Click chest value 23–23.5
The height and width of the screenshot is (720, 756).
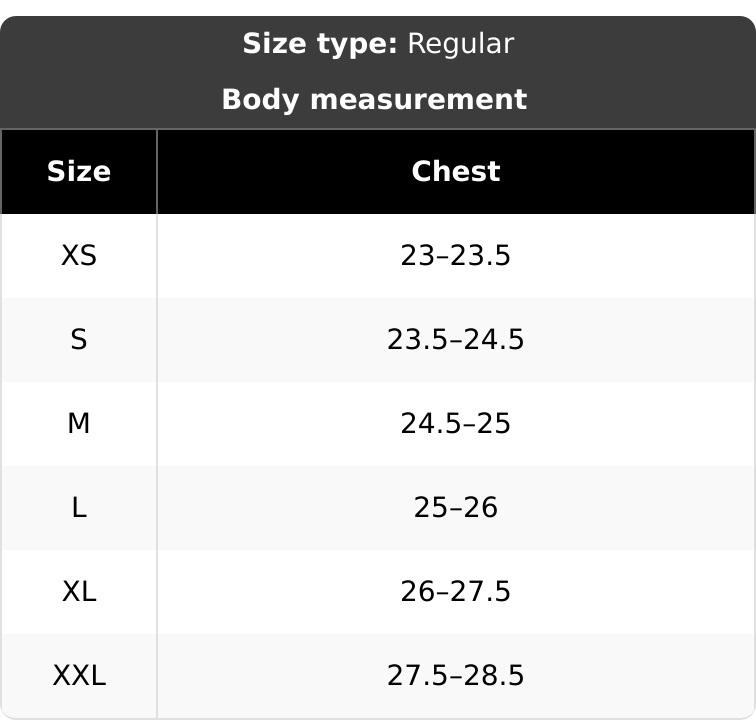[455, 256]
